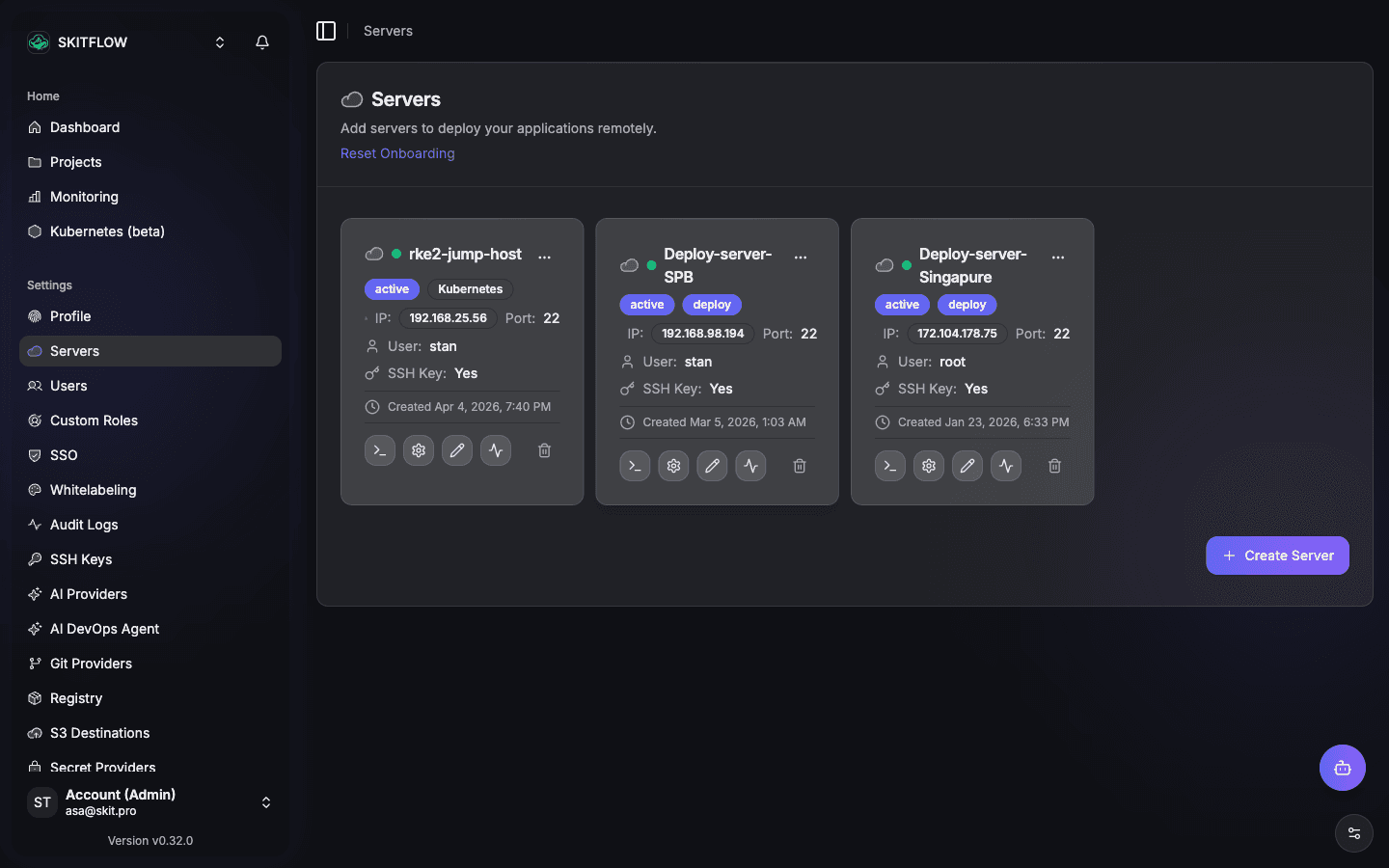View activity monitor for Deploy-server-SPB
Screen dimensions: 1389x868
pos(750,466)
